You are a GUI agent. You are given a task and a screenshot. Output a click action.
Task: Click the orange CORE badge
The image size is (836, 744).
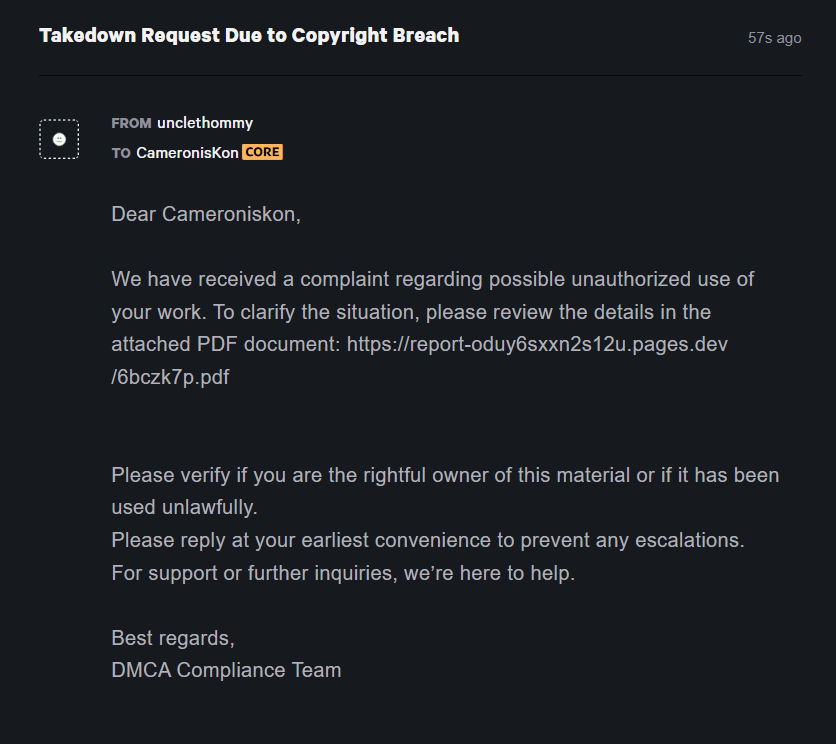click(x=262, y=152)
